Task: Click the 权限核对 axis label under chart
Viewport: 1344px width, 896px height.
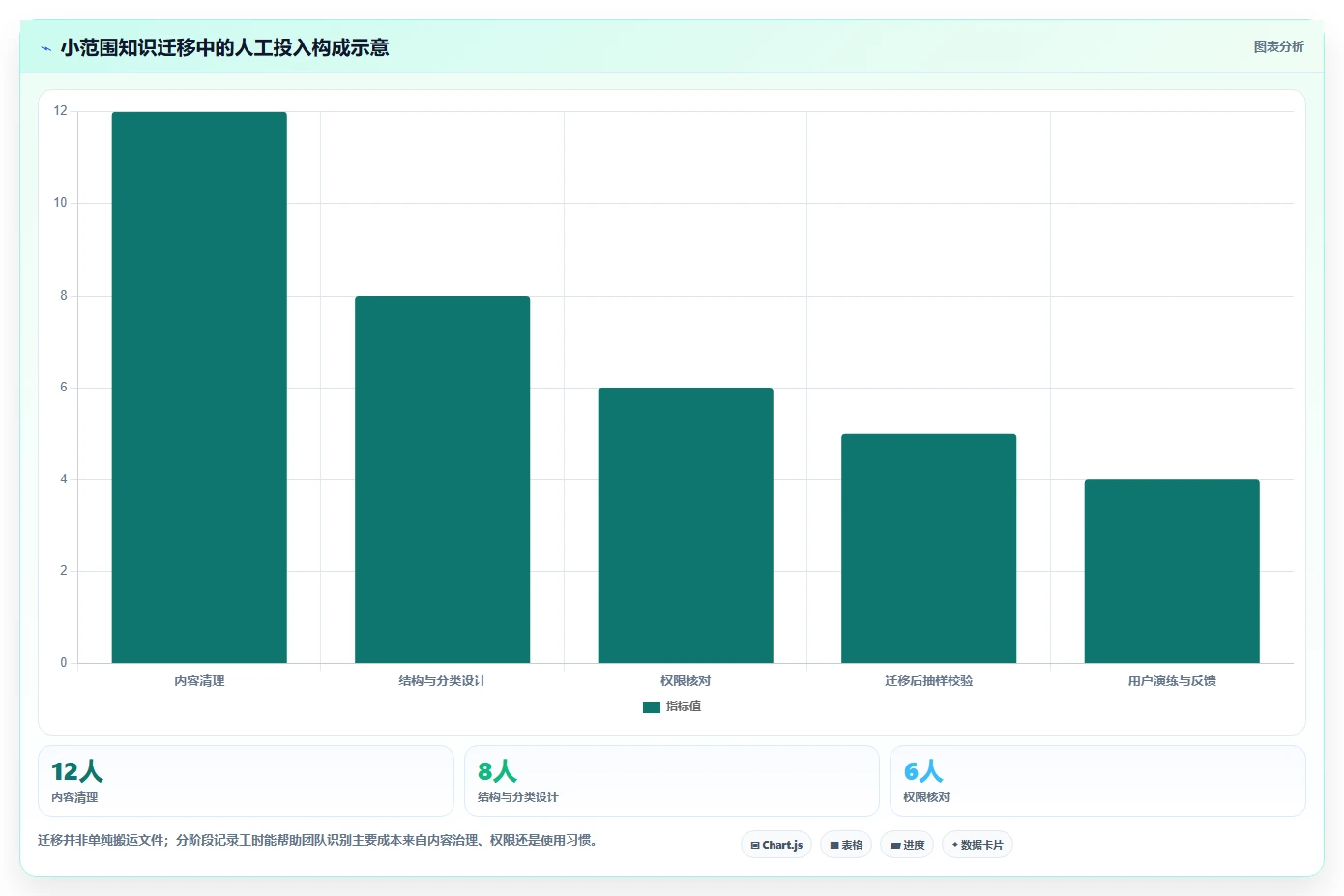Action: [x=686, y=681]
